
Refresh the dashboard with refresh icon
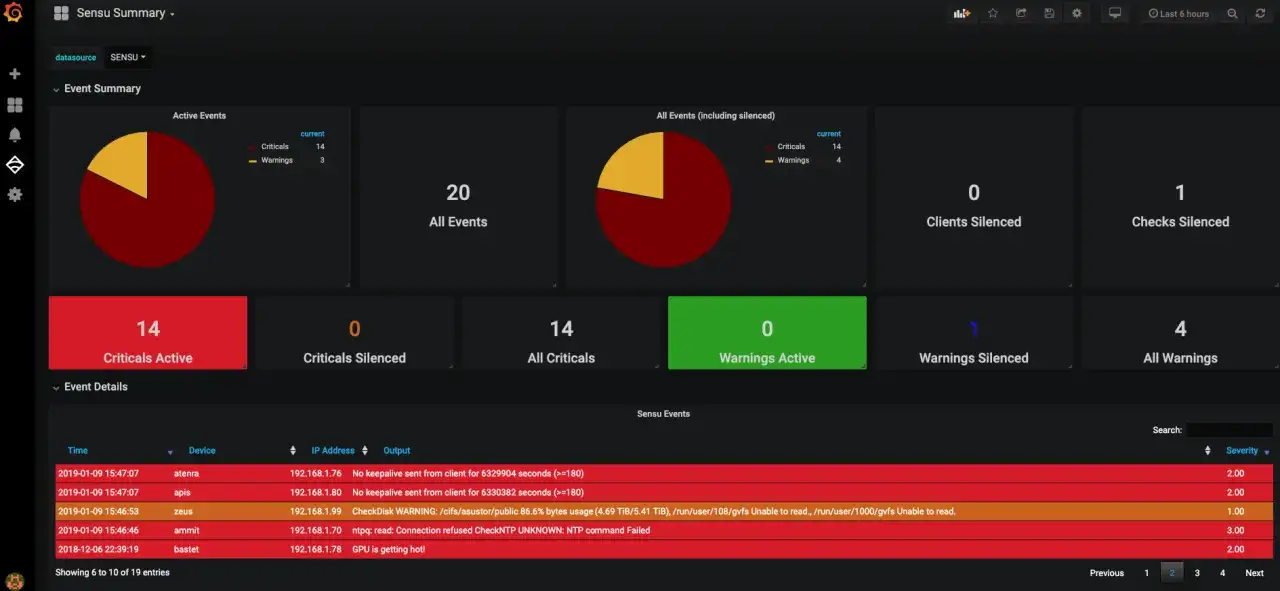click(1261, 13)
